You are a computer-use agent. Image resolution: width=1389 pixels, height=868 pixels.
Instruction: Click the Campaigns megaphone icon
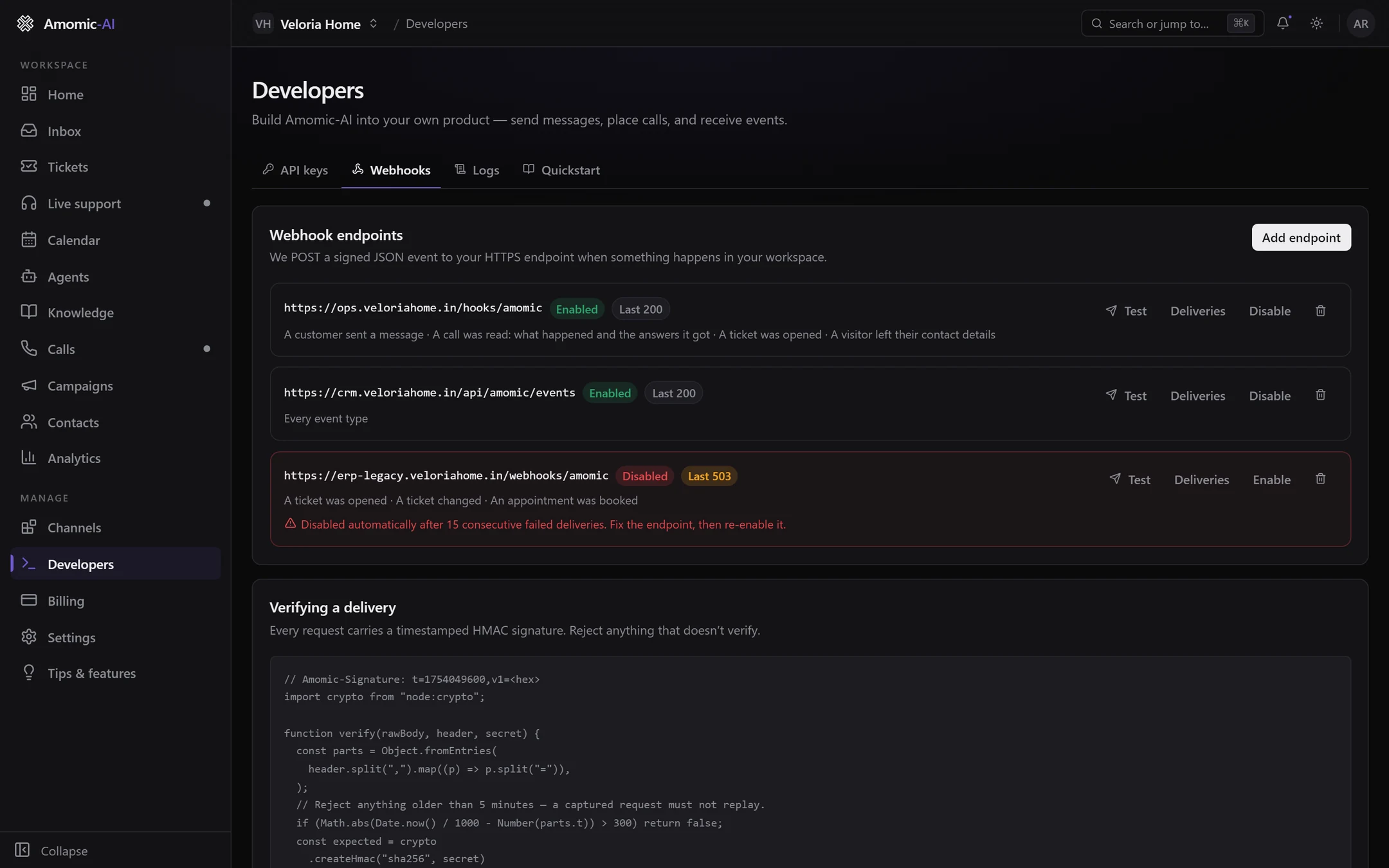click(28, 385)
